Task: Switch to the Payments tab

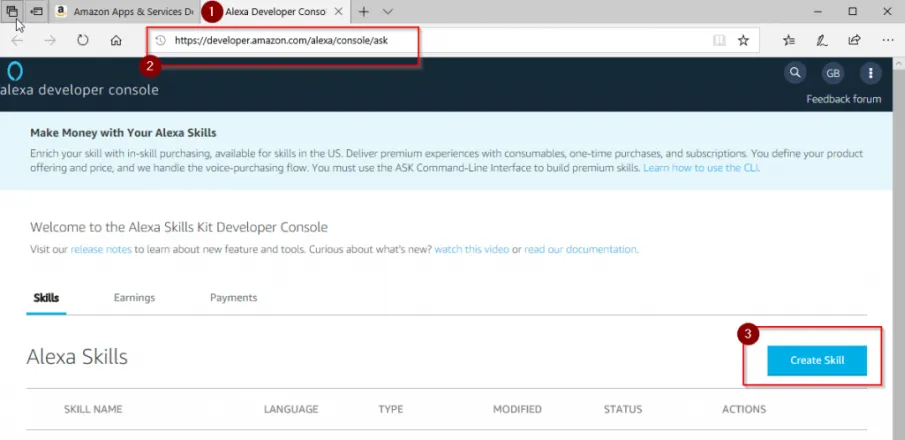Action: point(233,298)
